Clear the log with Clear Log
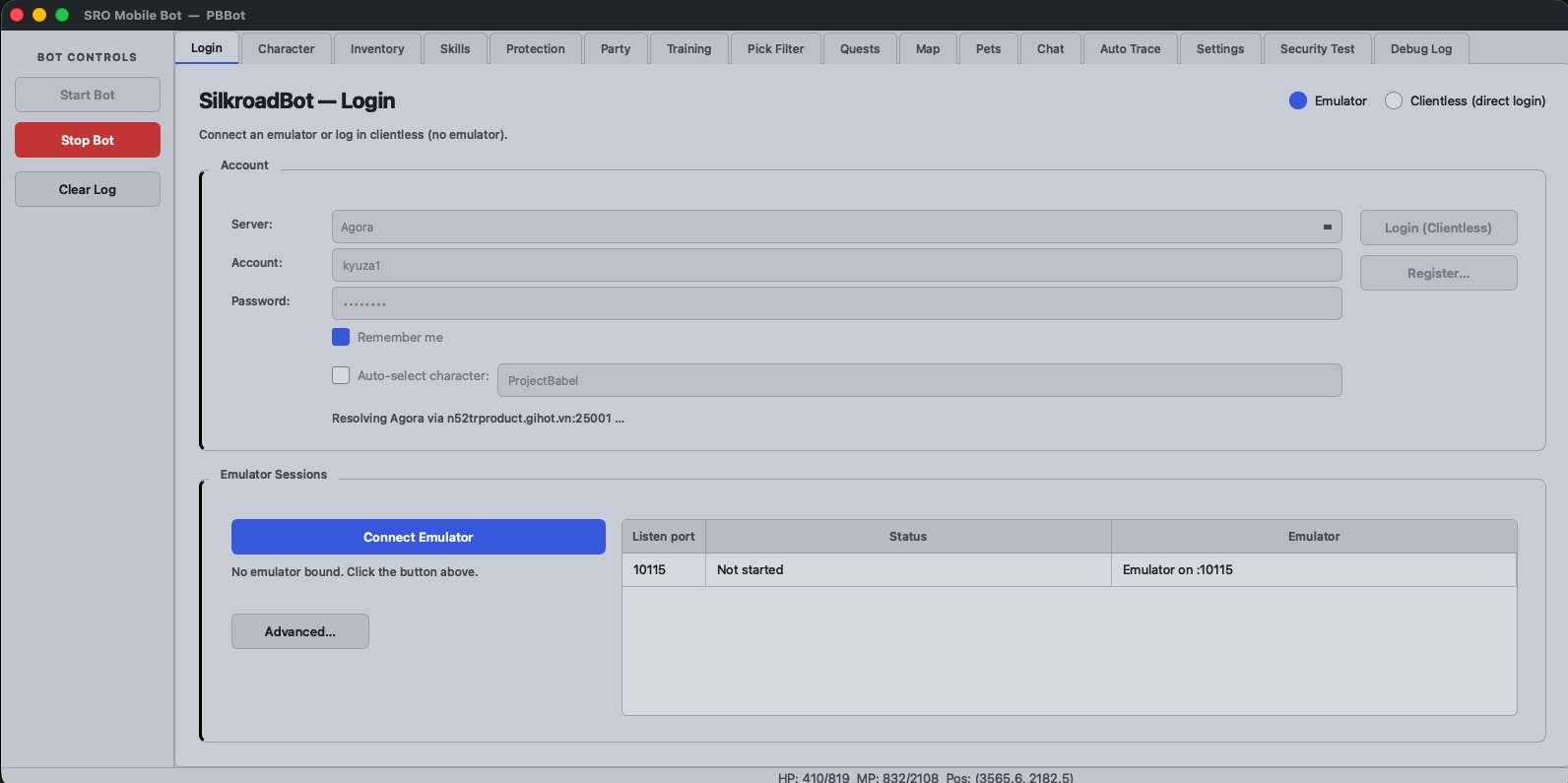Image resolution: width=1568 pixels, height=783 pixels. click(88, 189)
